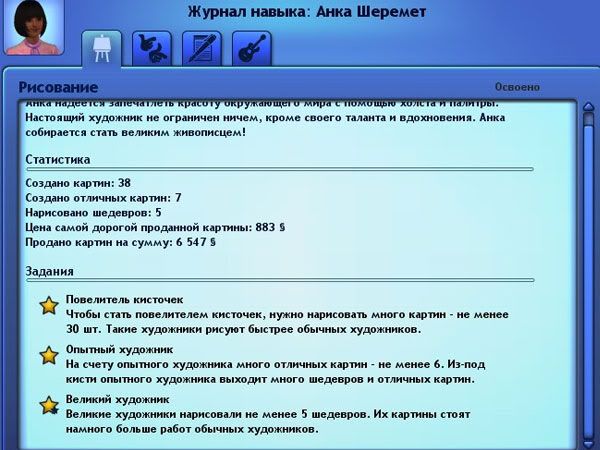The image size is (600, 450).
Task: Click the star icon beside Опытный художник
Action: (49, 355)
